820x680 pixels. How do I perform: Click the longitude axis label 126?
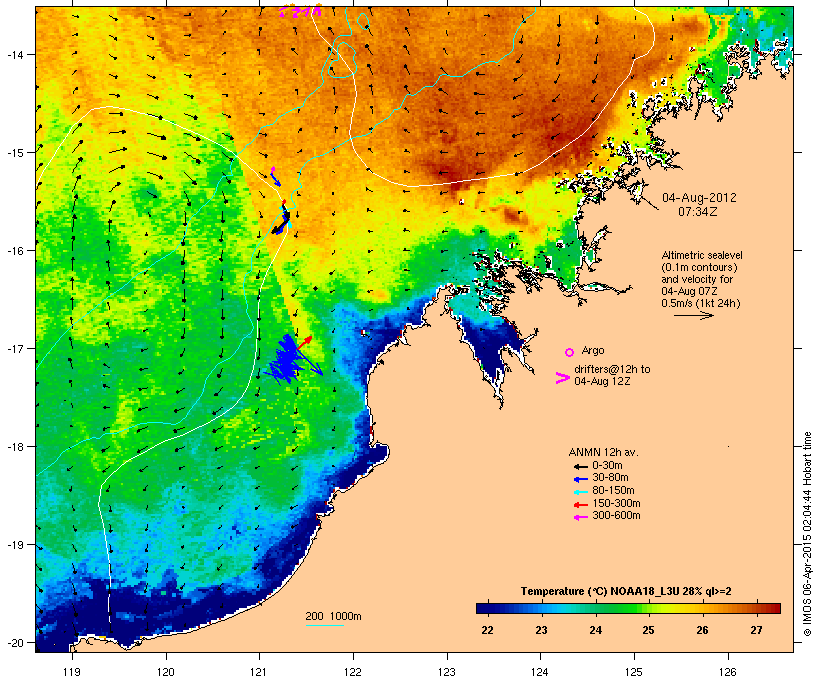[727, 672]
